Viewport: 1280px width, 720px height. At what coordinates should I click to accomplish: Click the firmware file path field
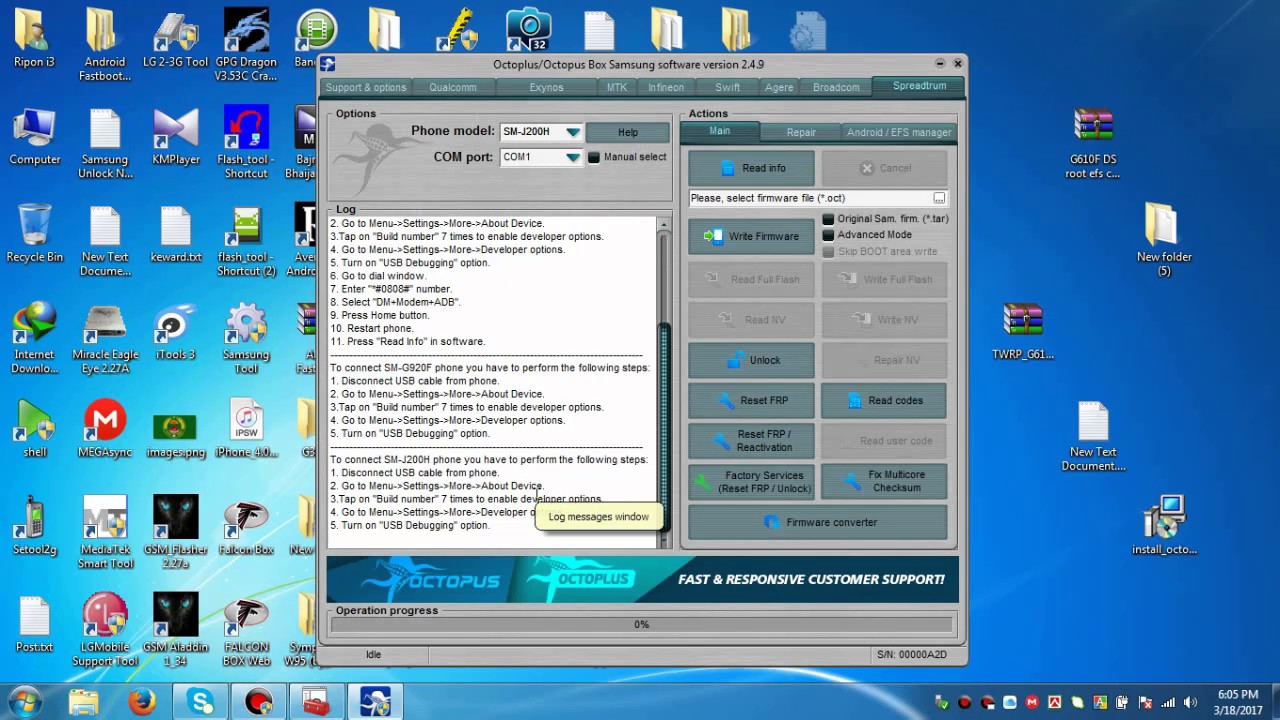(810, 198)
